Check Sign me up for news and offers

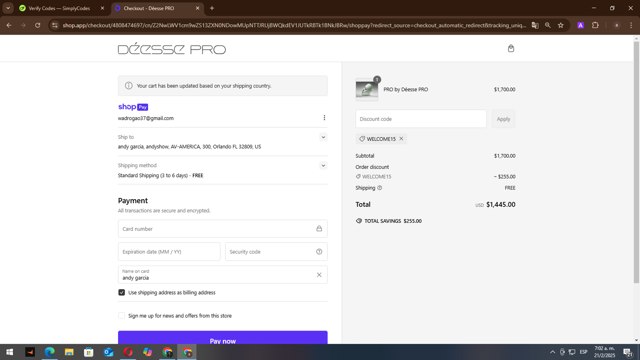click(x=122, y=316)
